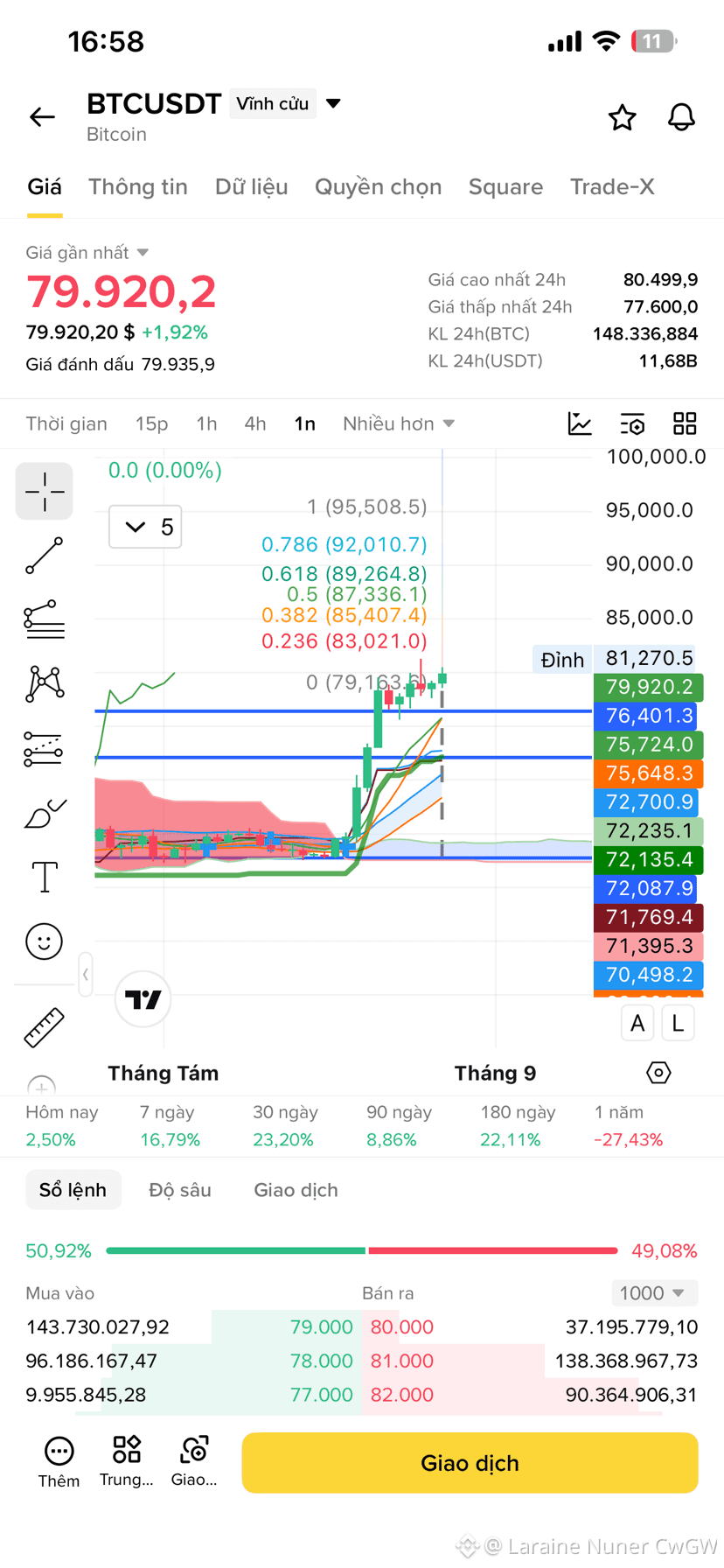Open the 1000 order book grouping dropdown

point(653,1293)
